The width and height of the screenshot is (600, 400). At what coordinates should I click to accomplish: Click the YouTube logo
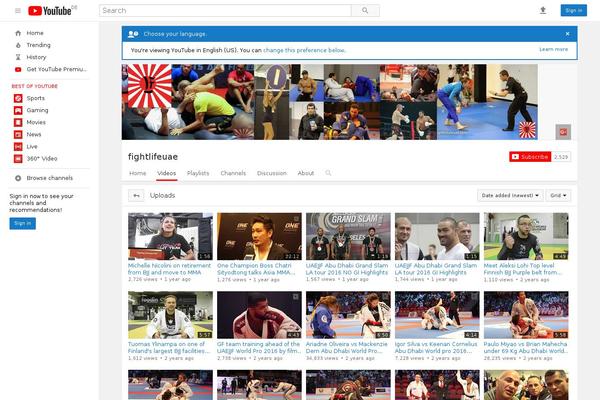[x=52, y=11]
